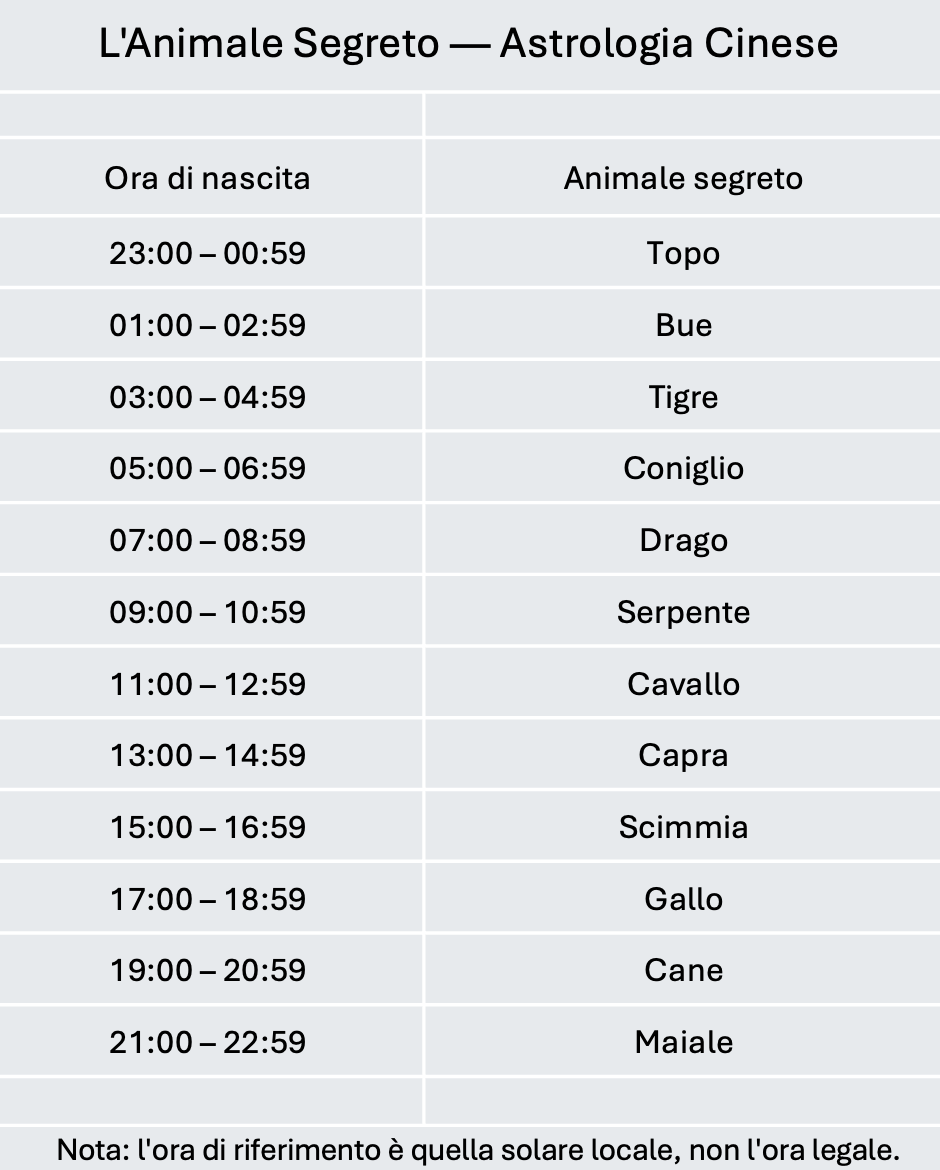940x1170 pixels.
Task: Click the Scimmia cell
Action: [x=683, y=826]
